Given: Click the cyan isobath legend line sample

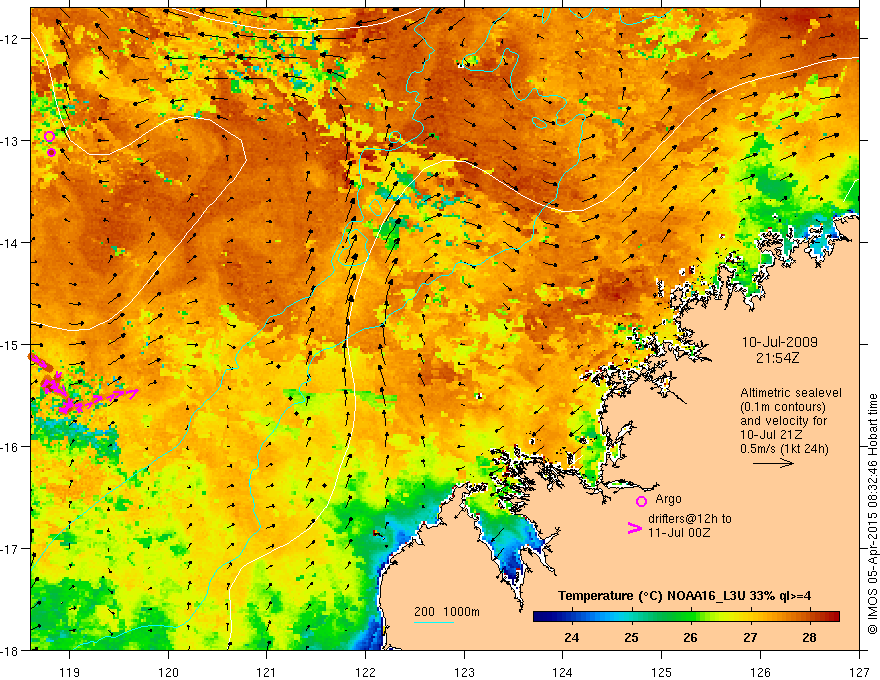Looking at the screenshot, I should pyautogui.click(x=433, y=622).
